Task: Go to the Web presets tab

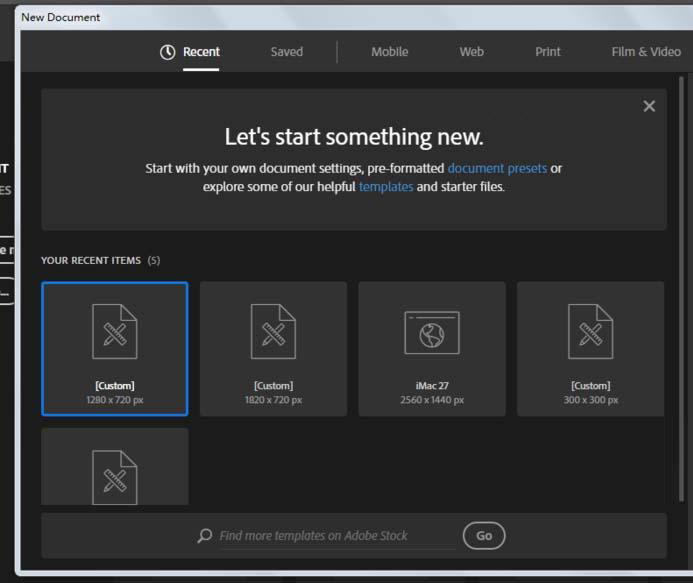Action: coord(471,52)
